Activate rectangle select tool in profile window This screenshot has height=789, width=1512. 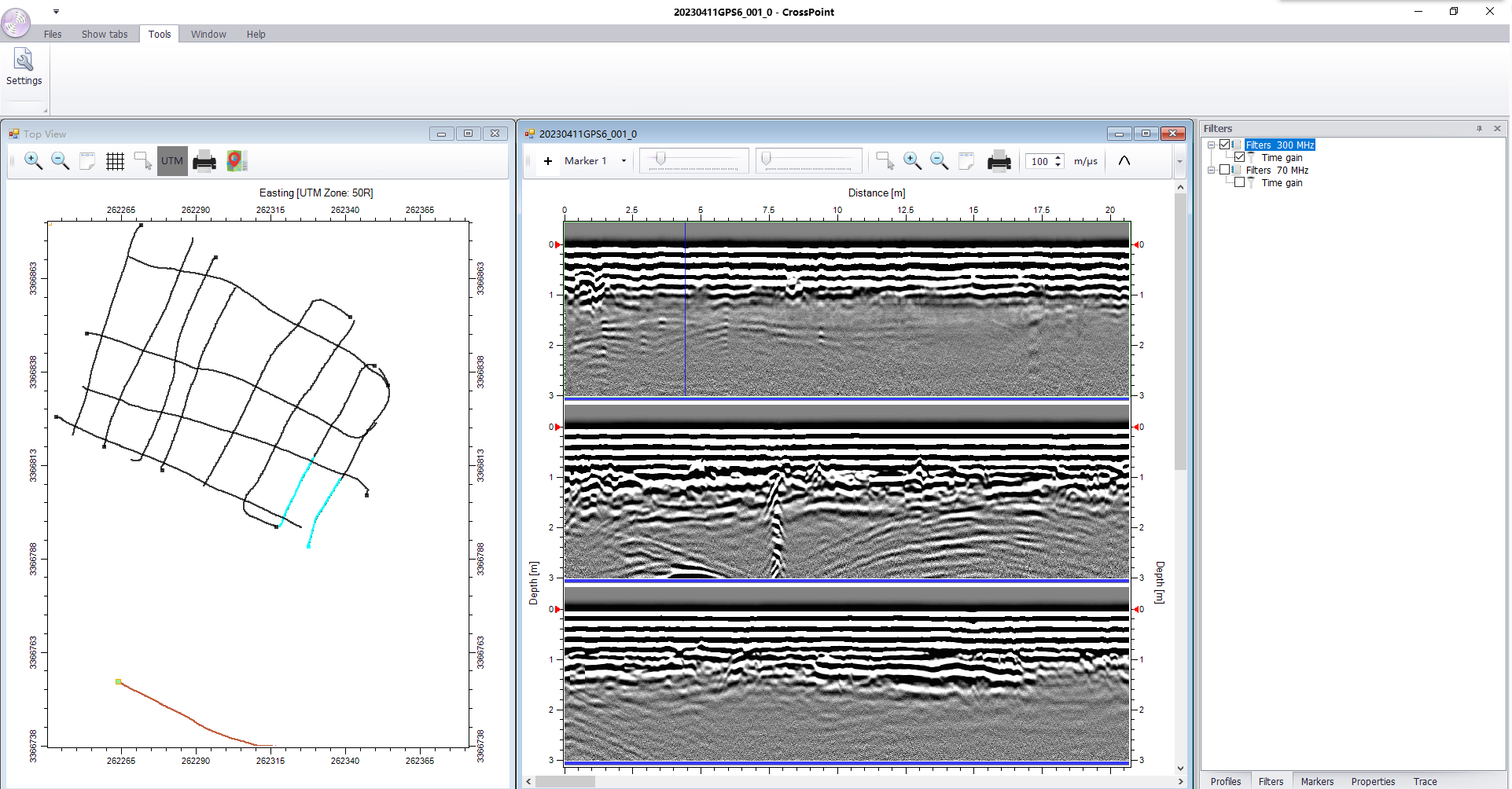[x=885, y=161]
